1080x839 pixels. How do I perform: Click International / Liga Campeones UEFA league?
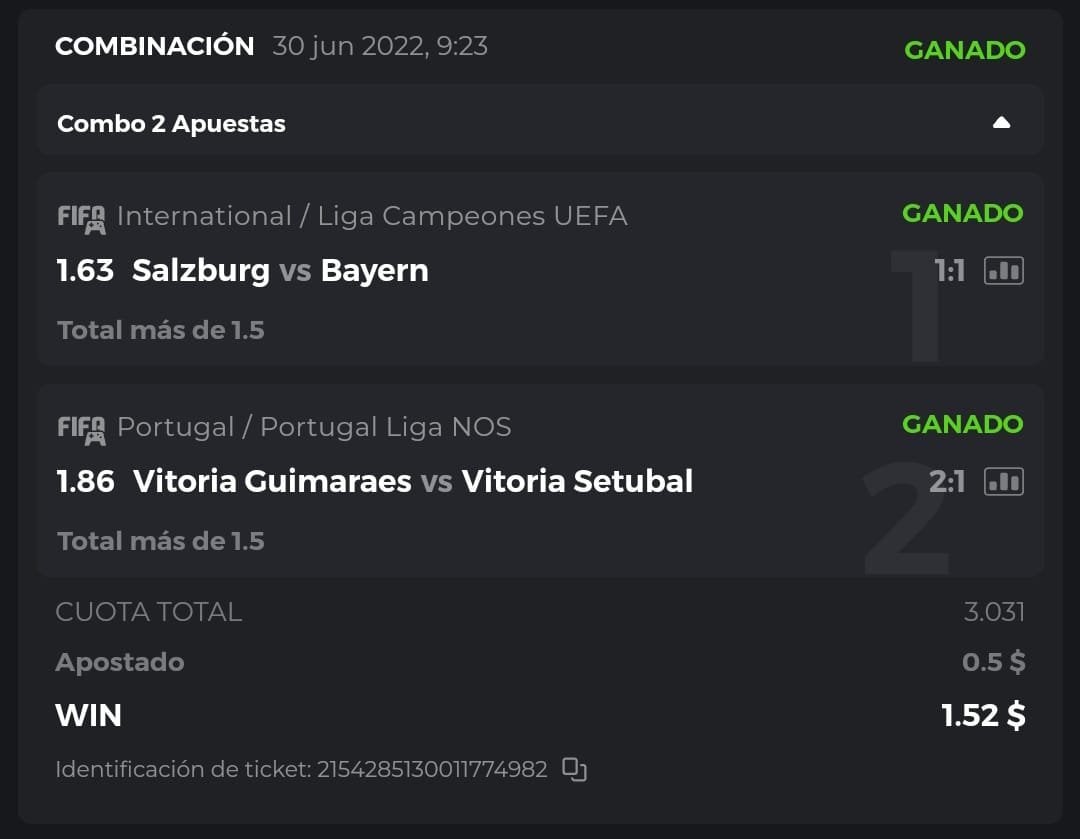point(372,216)
